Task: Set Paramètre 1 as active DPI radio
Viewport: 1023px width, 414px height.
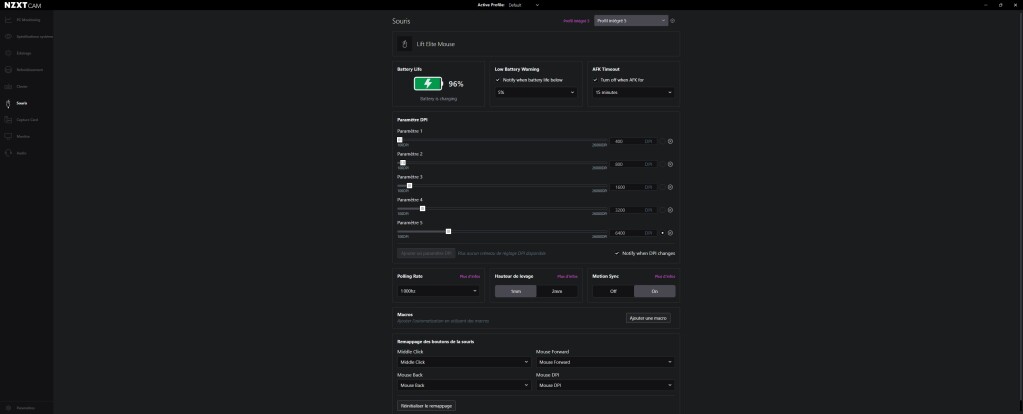Action: 662,141
